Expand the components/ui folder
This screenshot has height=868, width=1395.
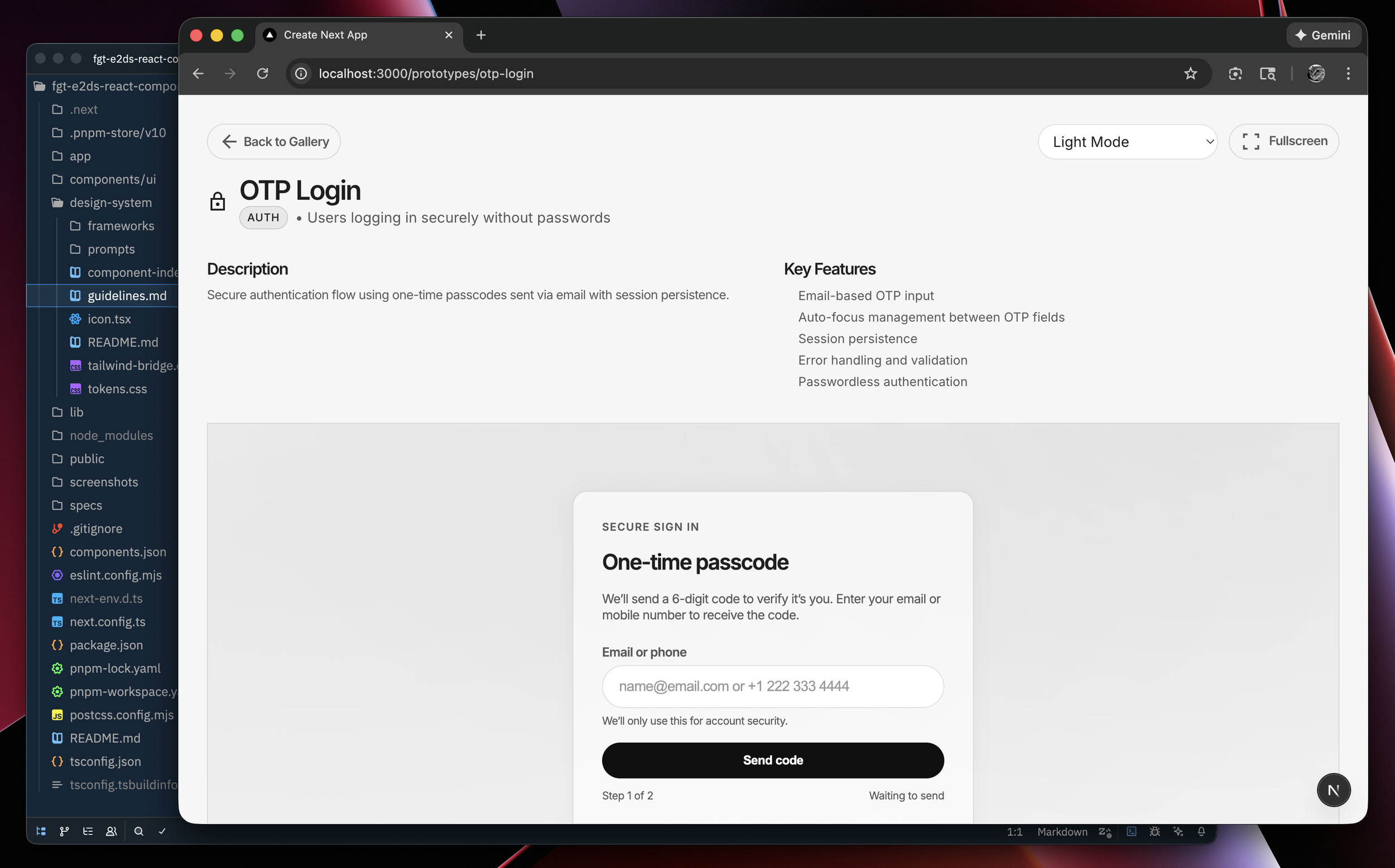click(112, 179)
